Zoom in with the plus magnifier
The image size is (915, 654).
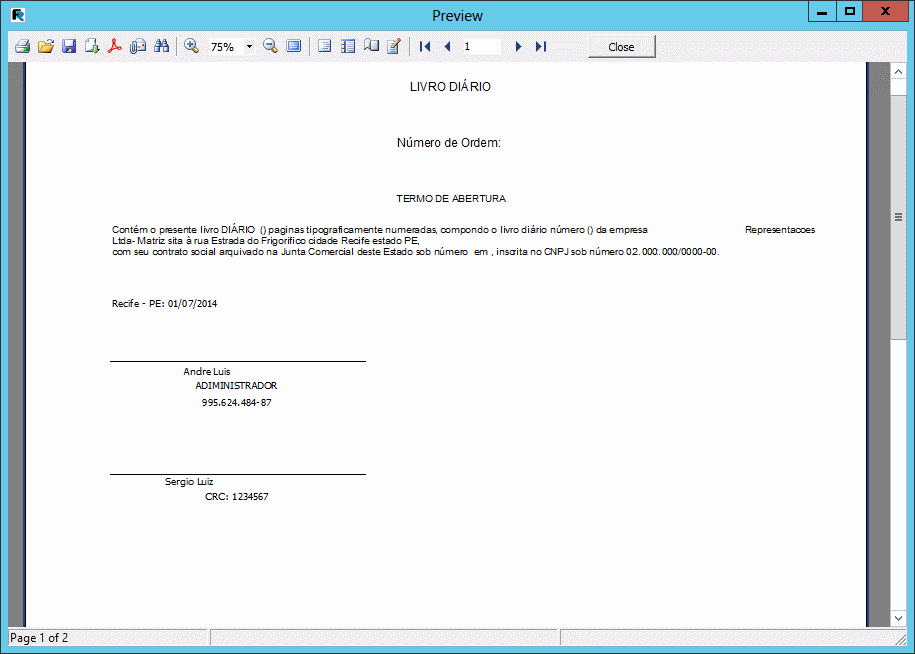(191, 46)
